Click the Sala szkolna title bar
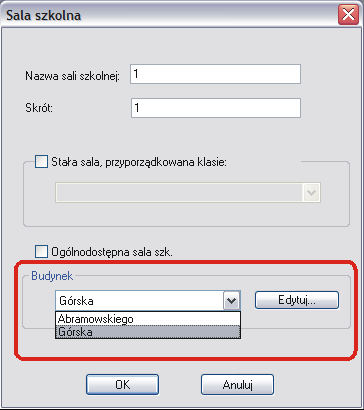The image size is (364, 410). (170, 15)
